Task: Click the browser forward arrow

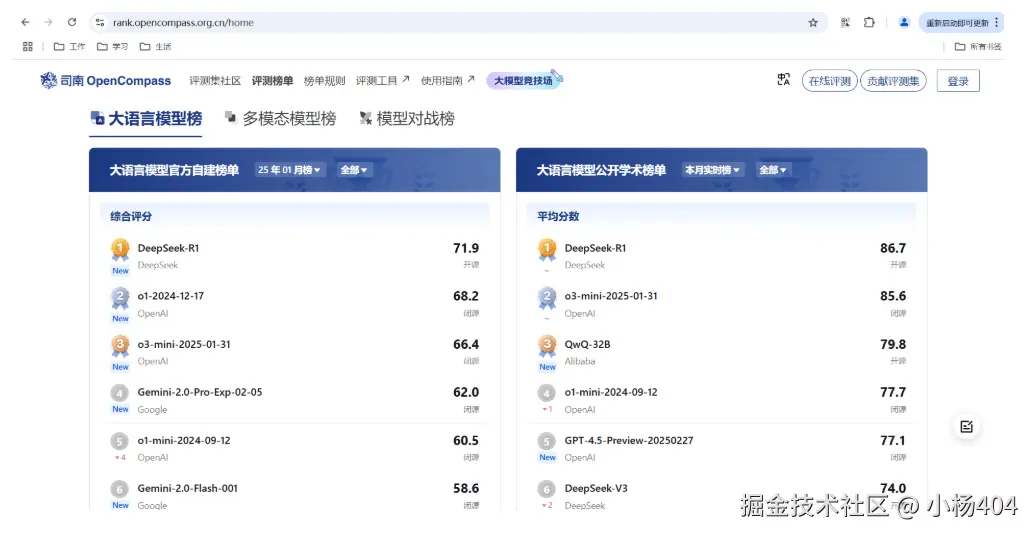Action: (x=48, y=22)
